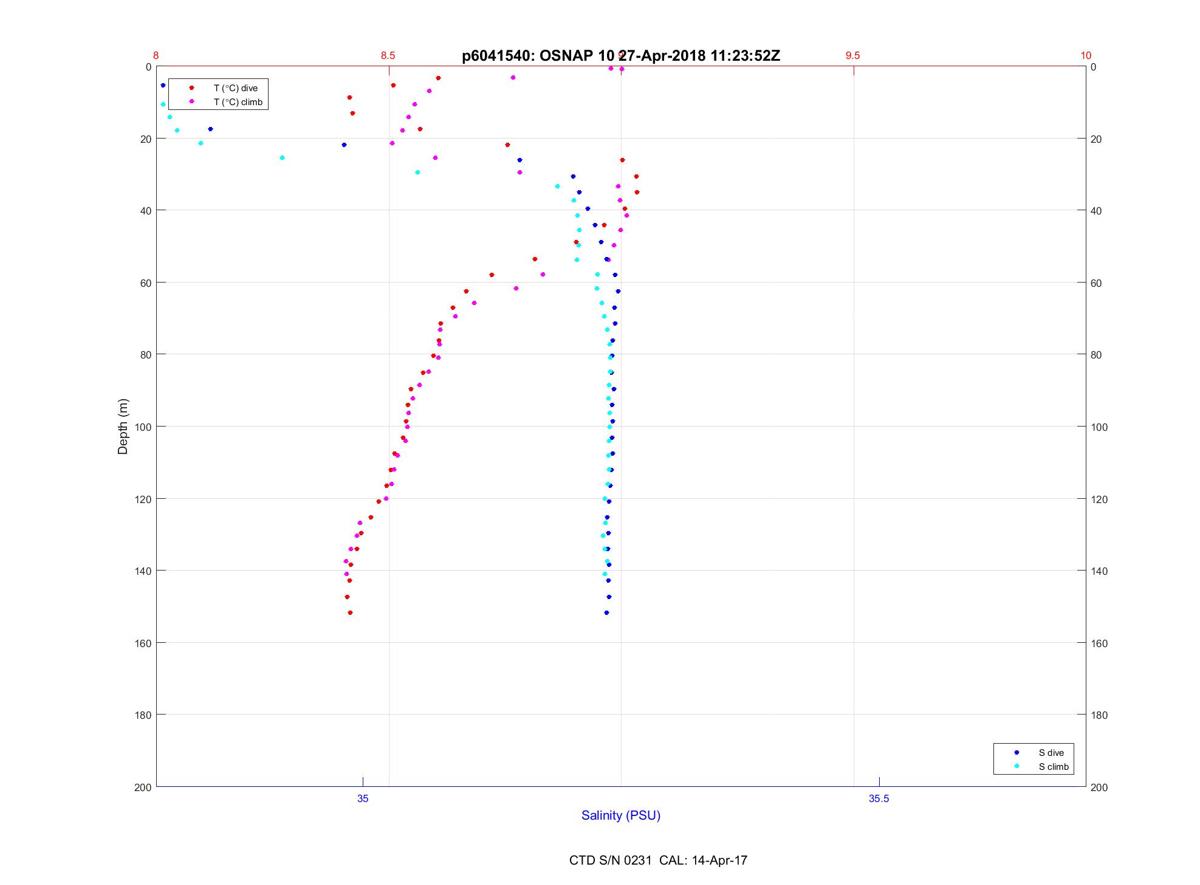The width and height of the screenshot is (1200, 885).
Task: Click the blue salinity tick label 35
Action: [x=362, y=798]
